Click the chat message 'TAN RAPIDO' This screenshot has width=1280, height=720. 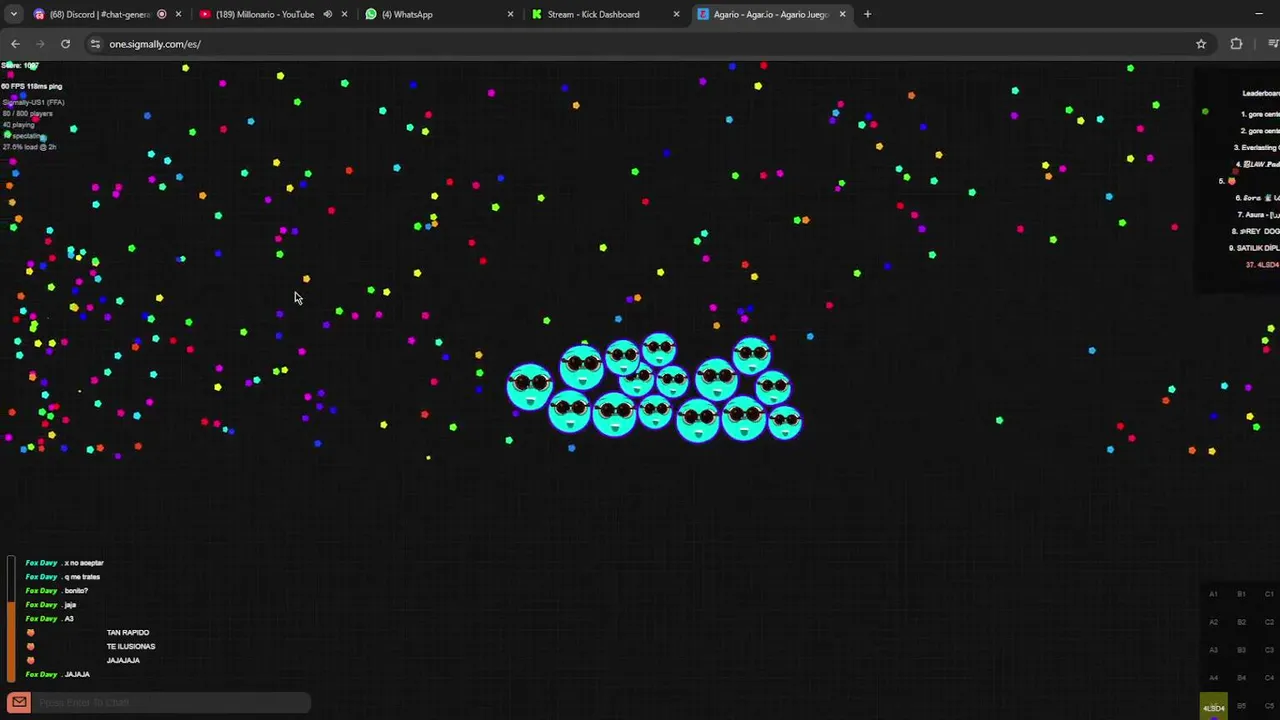point(128,633)
